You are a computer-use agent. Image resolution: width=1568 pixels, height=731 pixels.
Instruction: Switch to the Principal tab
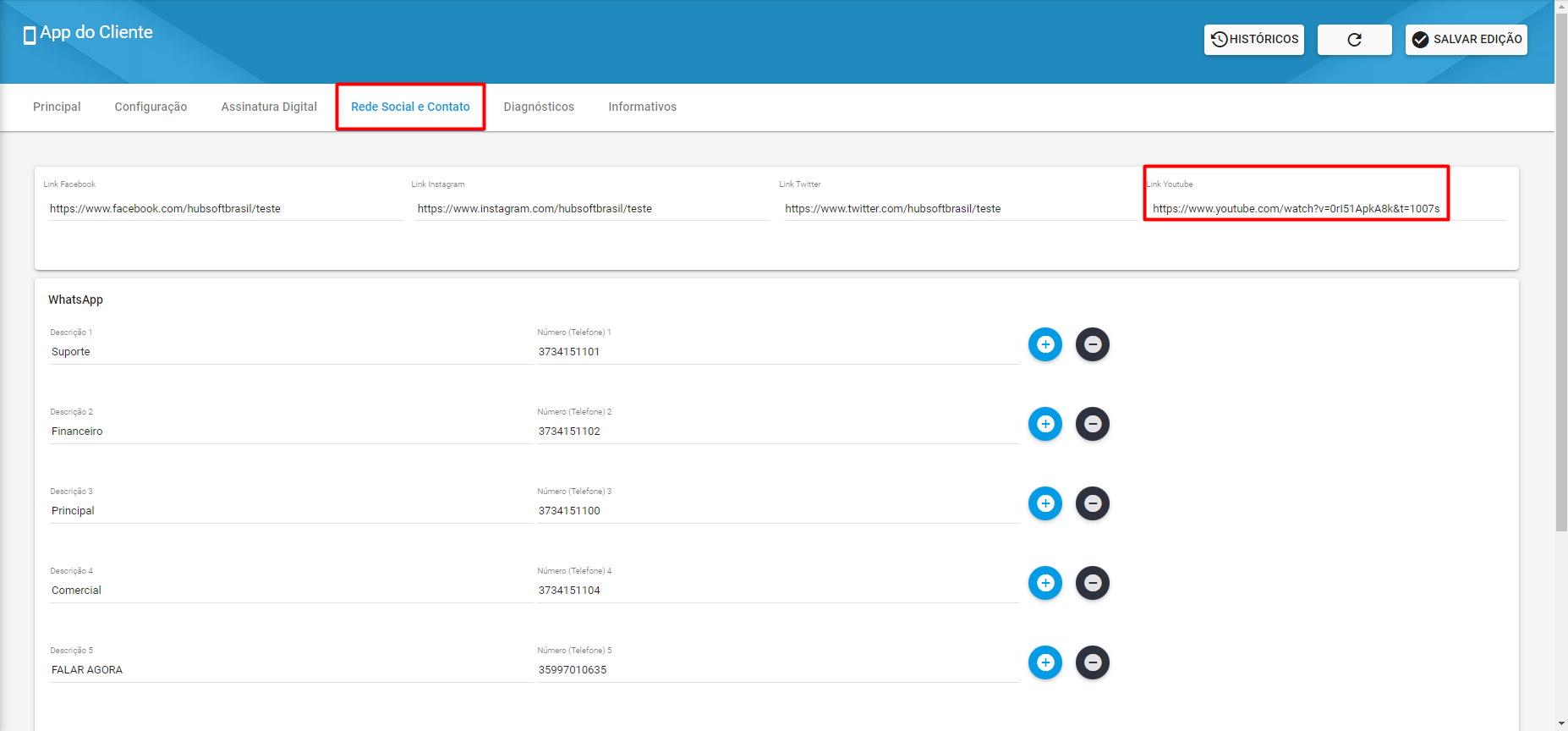point(57,107)
